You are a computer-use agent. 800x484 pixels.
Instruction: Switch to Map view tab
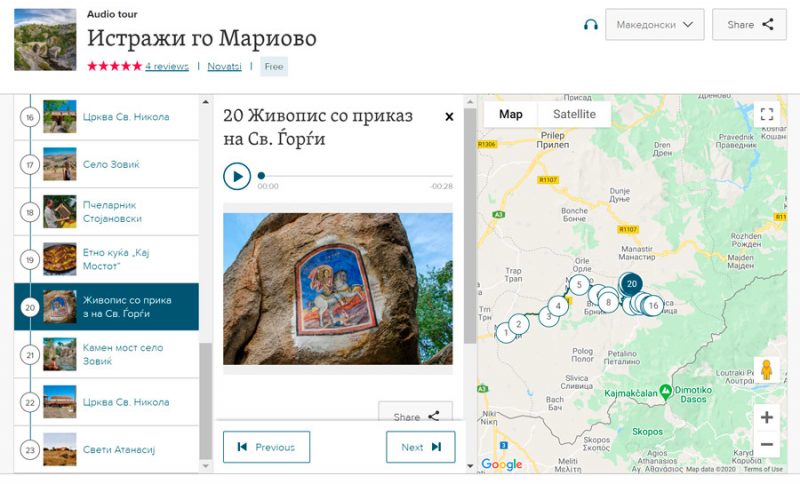[510, 114]
